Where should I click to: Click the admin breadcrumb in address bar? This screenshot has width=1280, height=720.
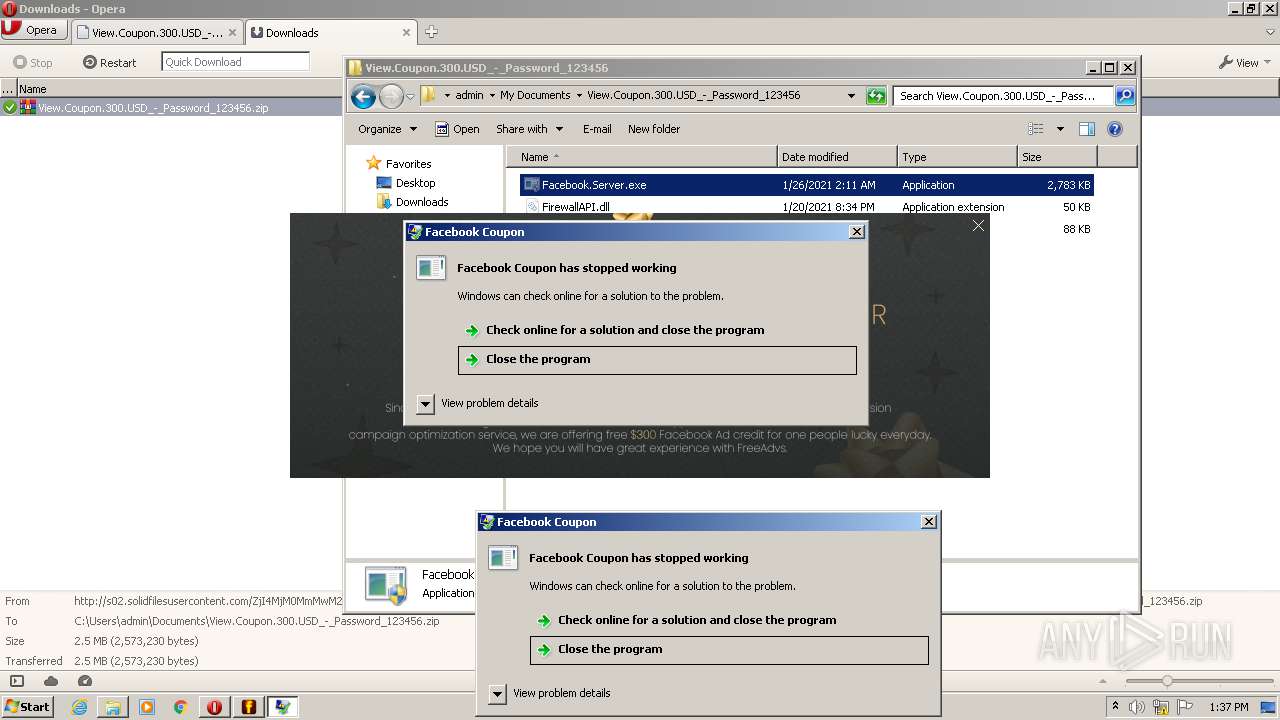click(x=469, y=96)
